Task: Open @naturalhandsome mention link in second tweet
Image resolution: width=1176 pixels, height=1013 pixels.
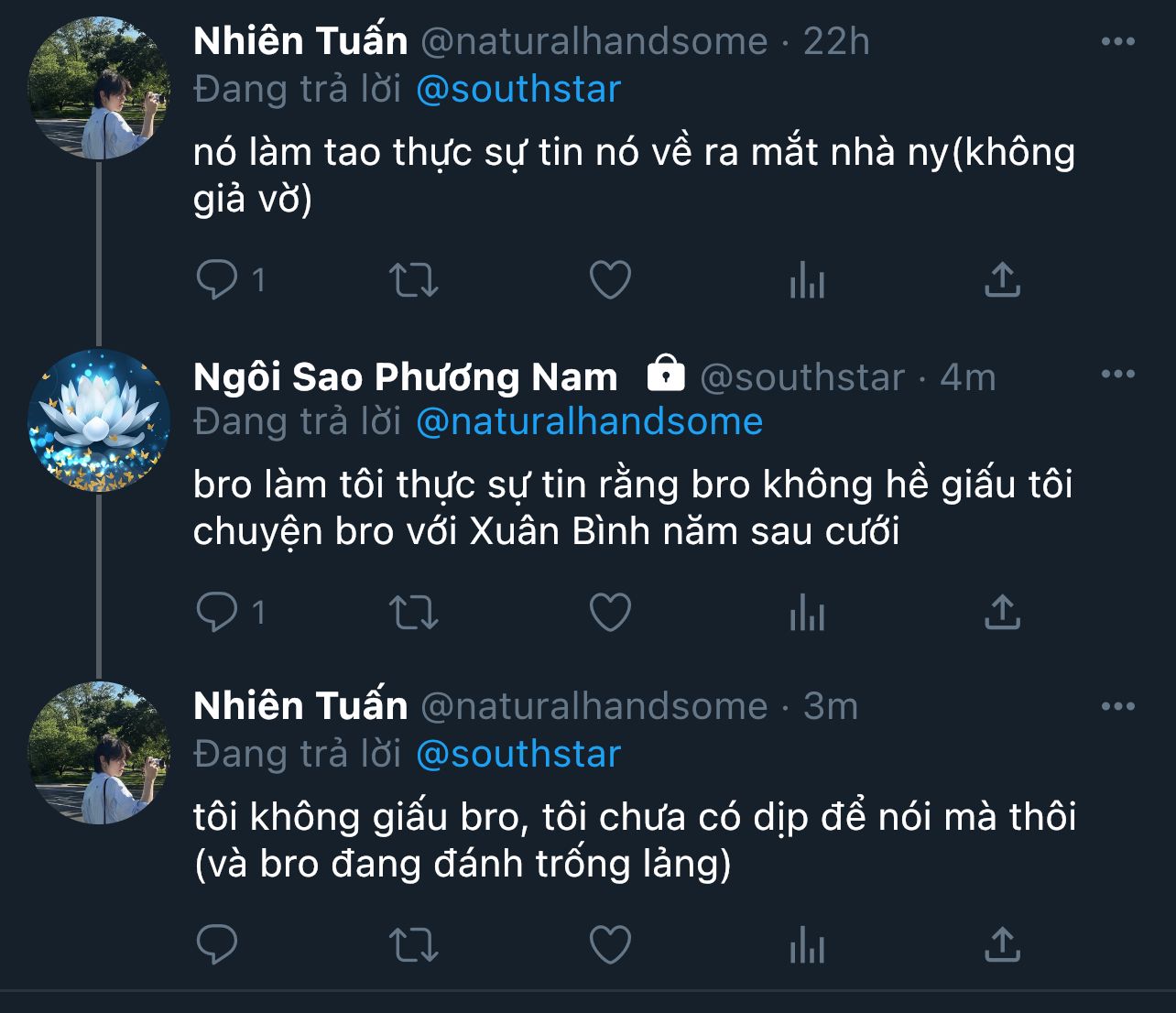Action: click(589, 421)
